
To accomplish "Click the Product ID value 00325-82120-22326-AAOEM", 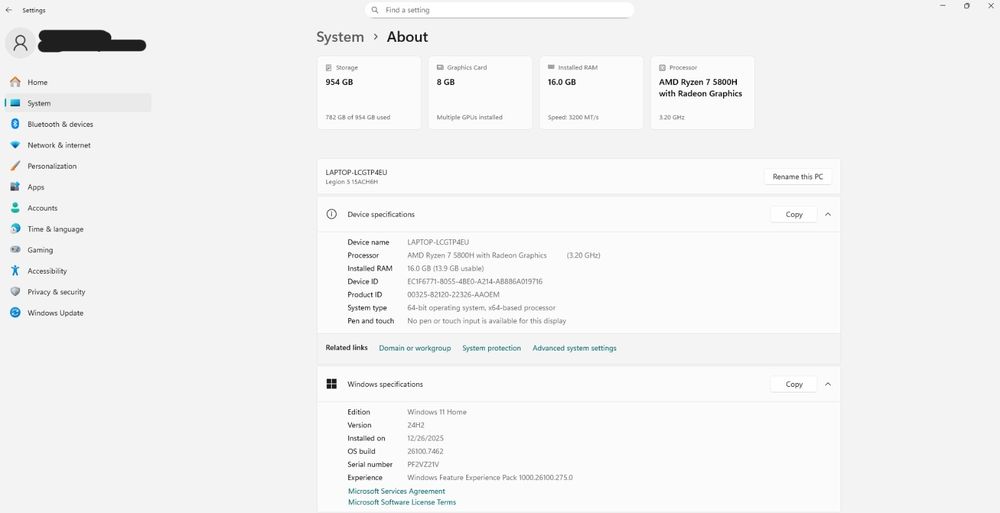I will [453, 295].
